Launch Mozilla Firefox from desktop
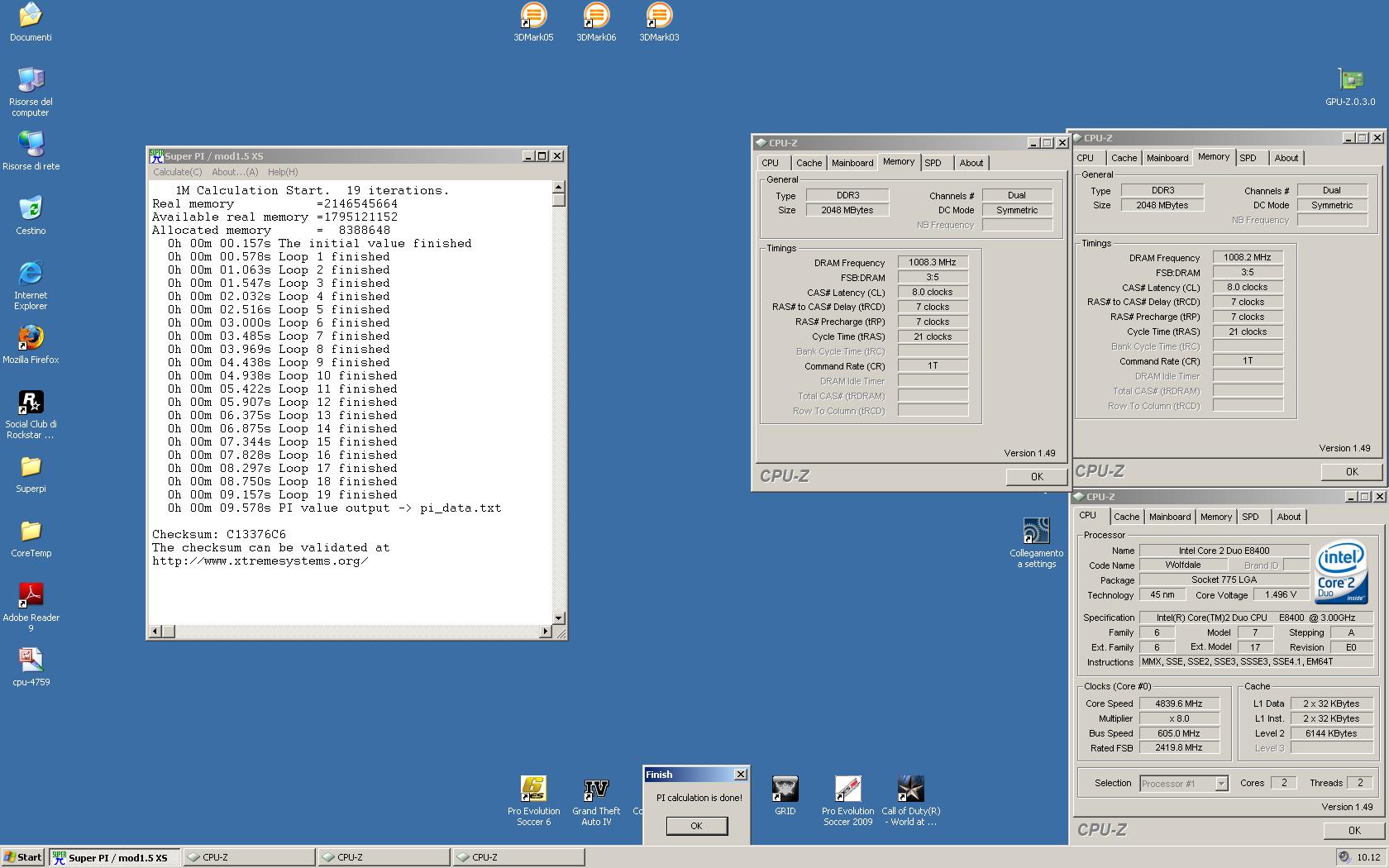This screenshot has height=868, width=1389. pyautogui.click(x=31, y=344)
